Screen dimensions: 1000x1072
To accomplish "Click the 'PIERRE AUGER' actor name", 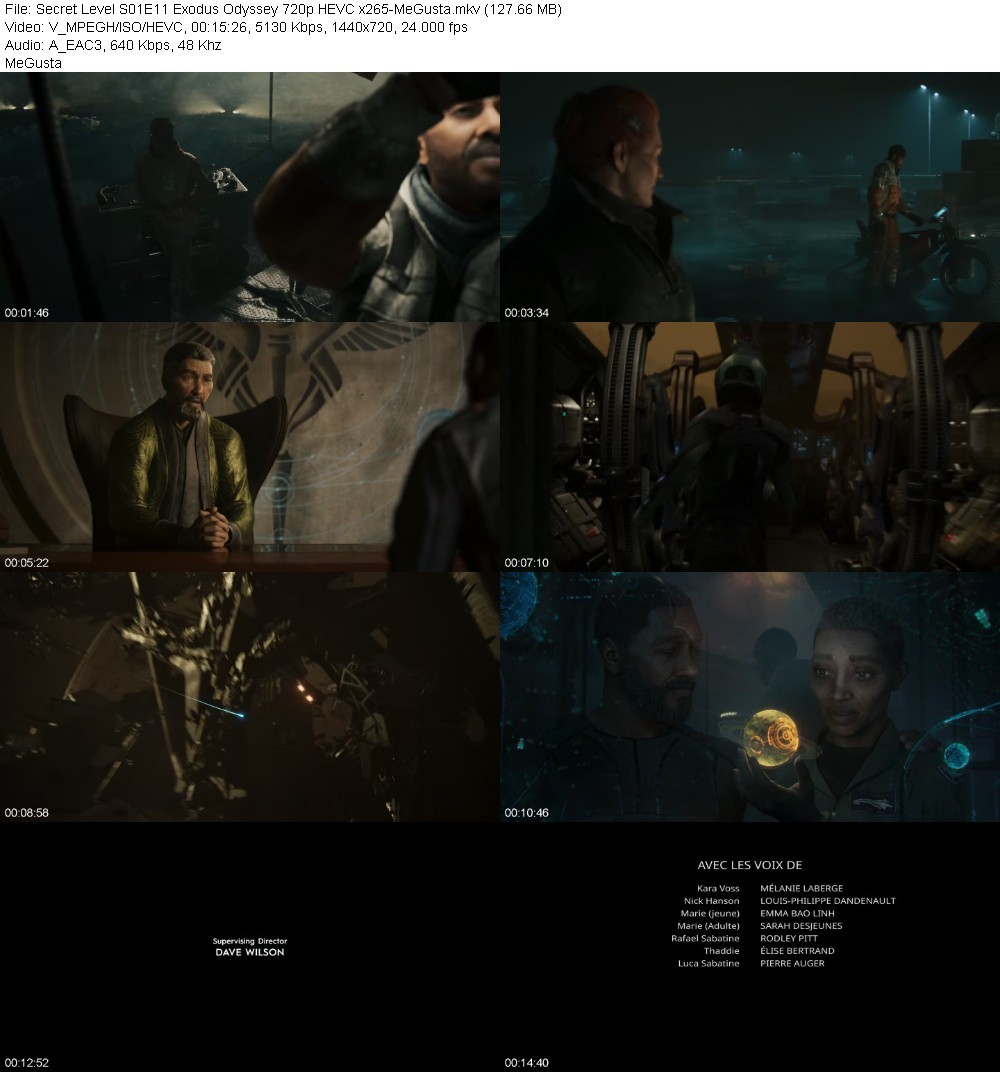I will [792, 963].
